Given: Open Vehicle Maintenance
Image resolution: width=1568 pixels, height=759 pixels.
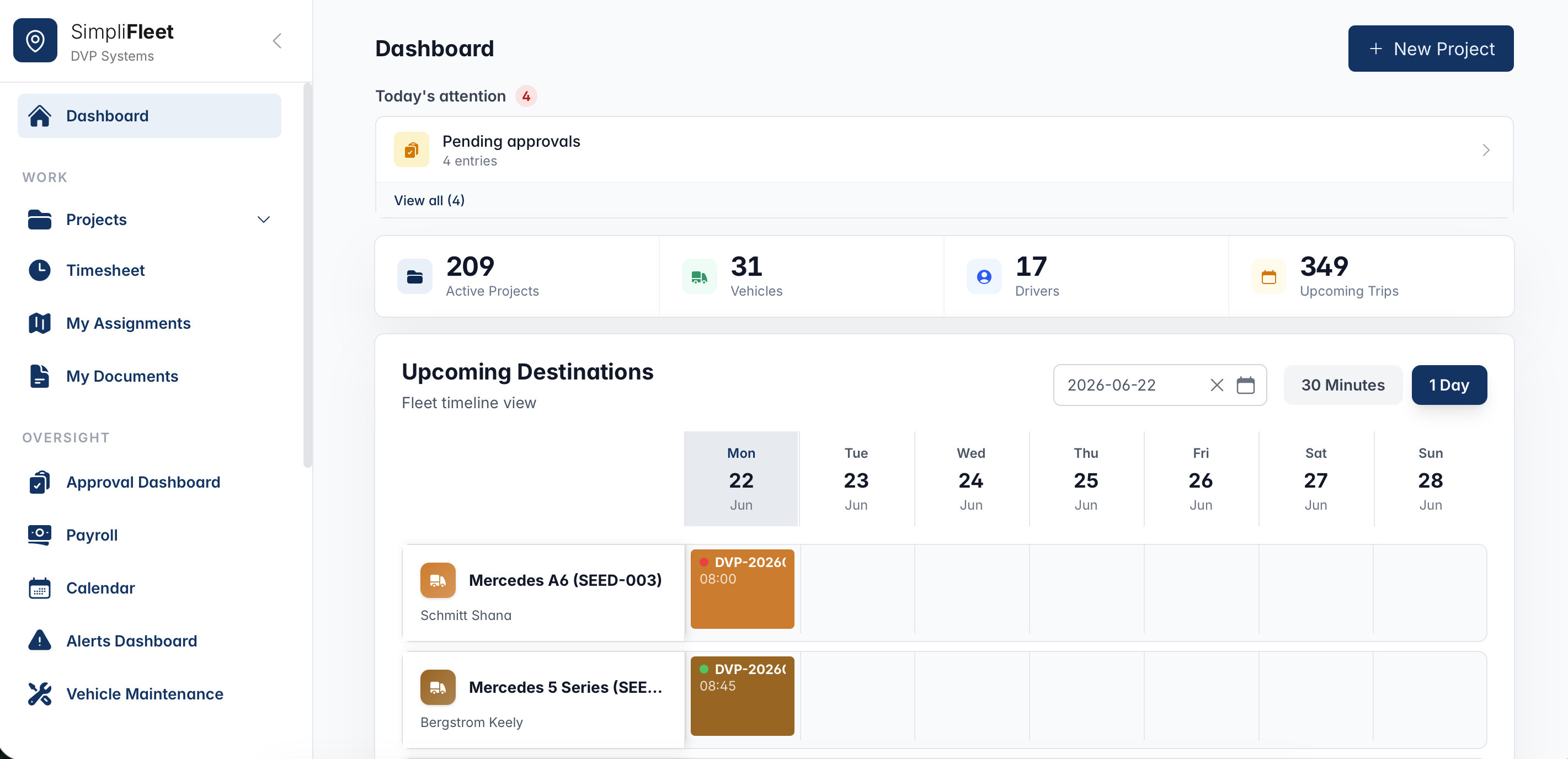Looking at the screenshot, I should (x=145, y=694).
